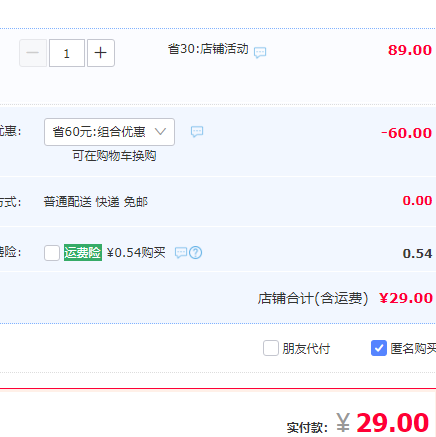
Task: Click the minus button to decrease quantity
Action: pos(33,53)
